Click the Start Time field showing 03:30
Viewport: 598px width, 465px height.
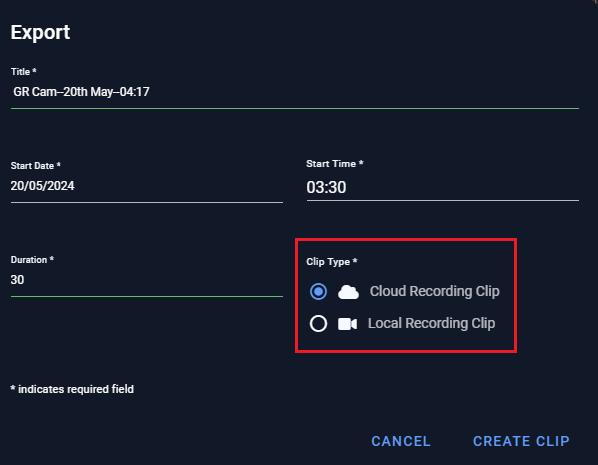[443, 187]
